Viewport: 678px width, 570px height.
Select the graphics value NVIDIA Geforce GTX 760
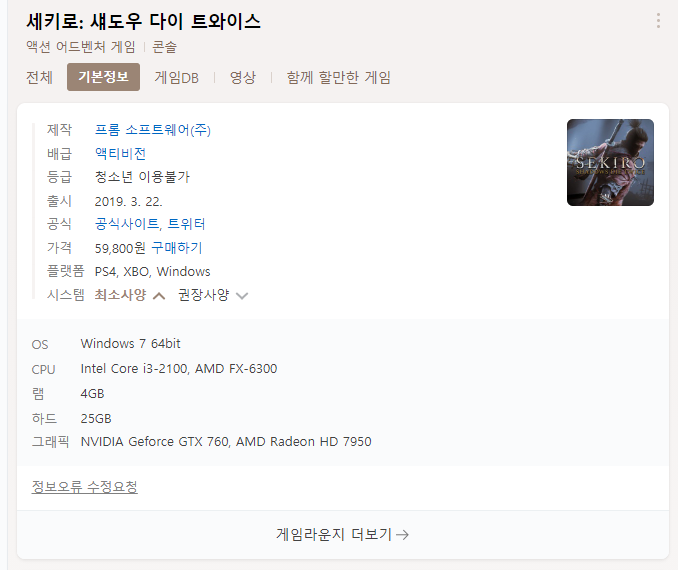pyautogui.click(x=155, y=442)
